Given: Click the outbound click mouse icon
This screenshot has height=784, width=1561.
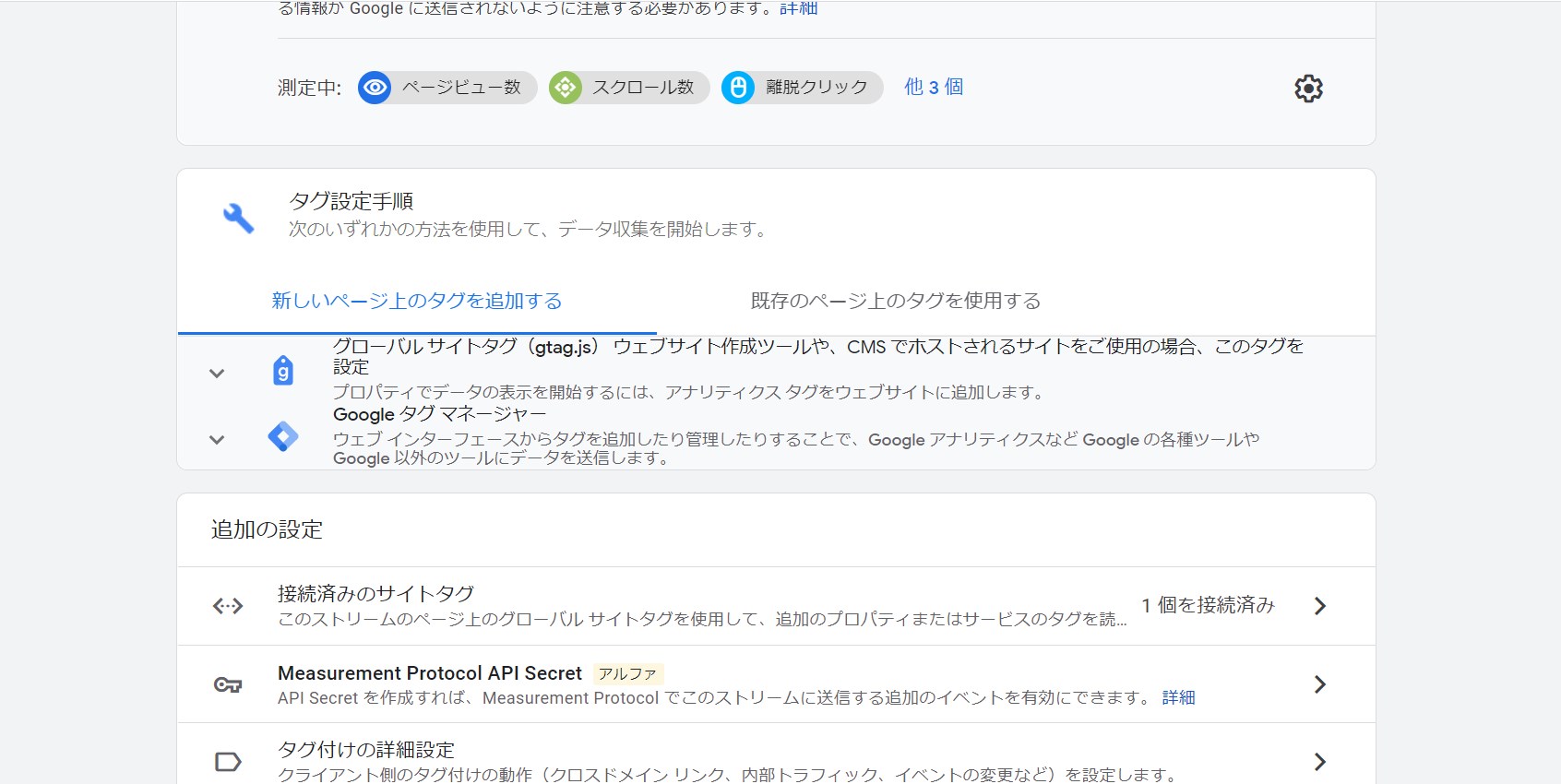Looking at the screenshot, I should [x=737, y=88].
